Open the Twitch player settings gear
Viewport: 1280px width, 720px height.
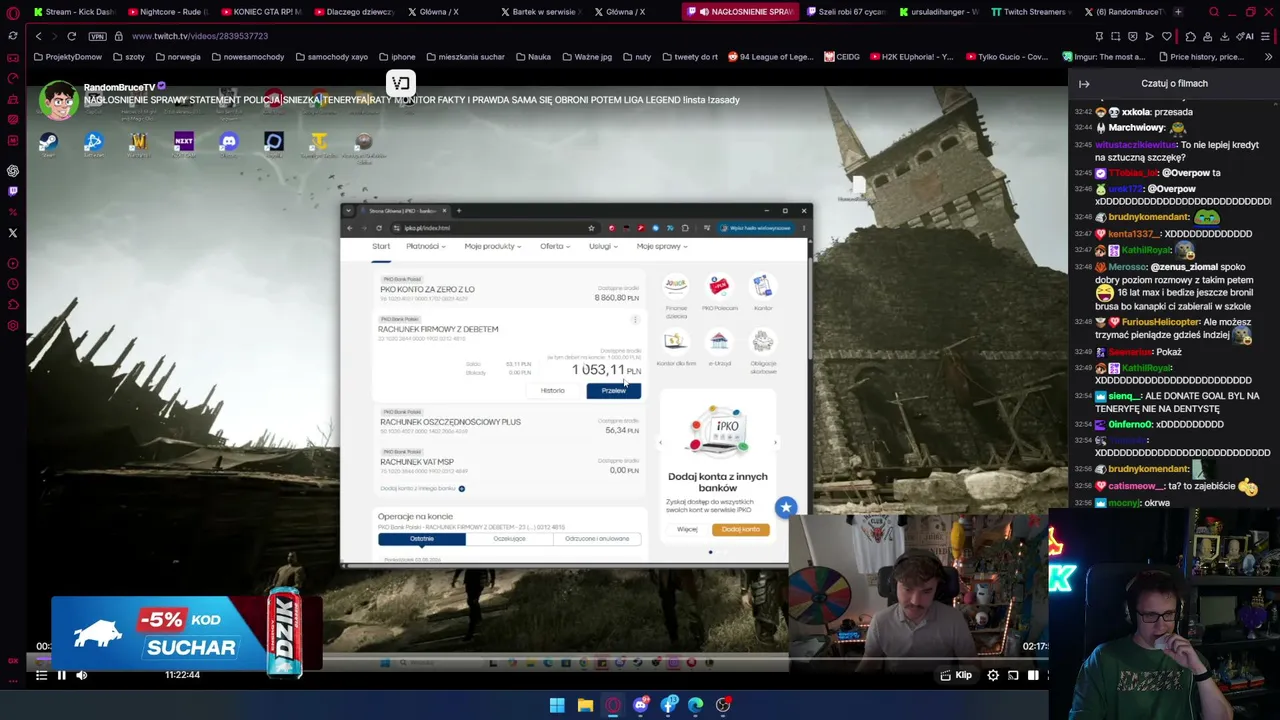(993, 675)
